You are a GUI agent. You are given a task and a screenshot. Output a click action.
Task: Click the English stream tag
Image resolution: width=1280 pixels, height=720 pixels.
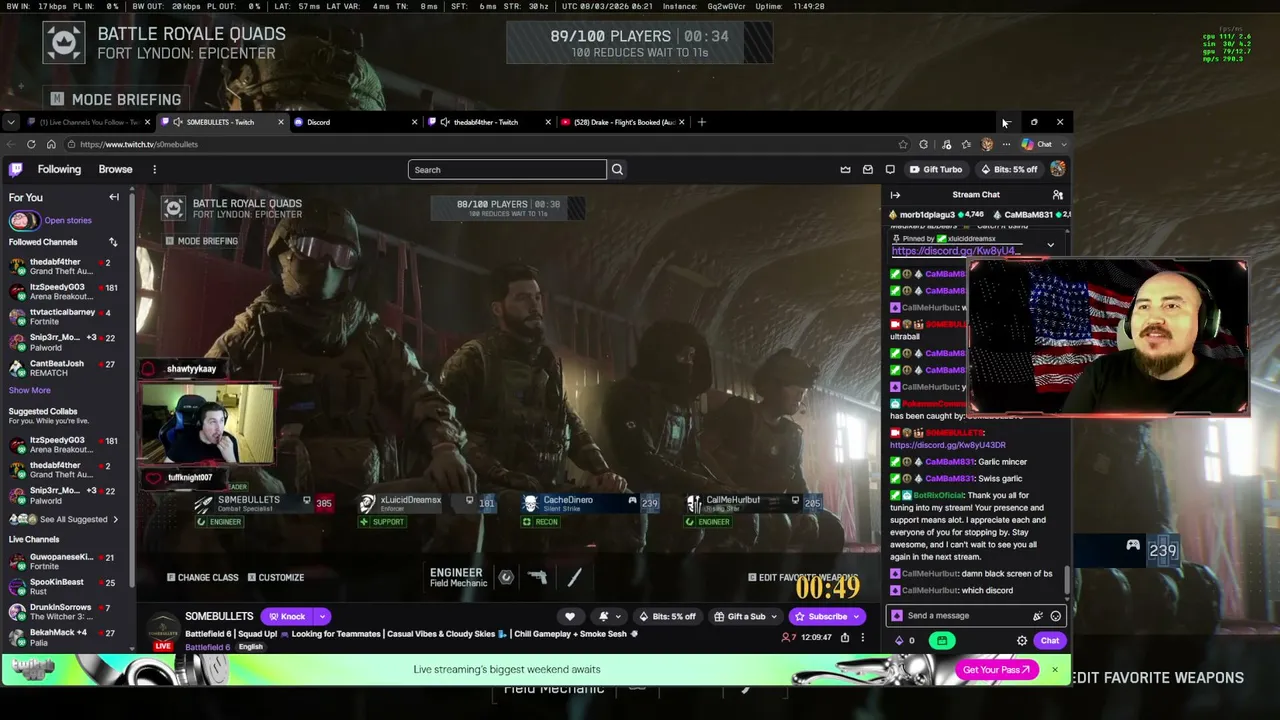(250, 647)
